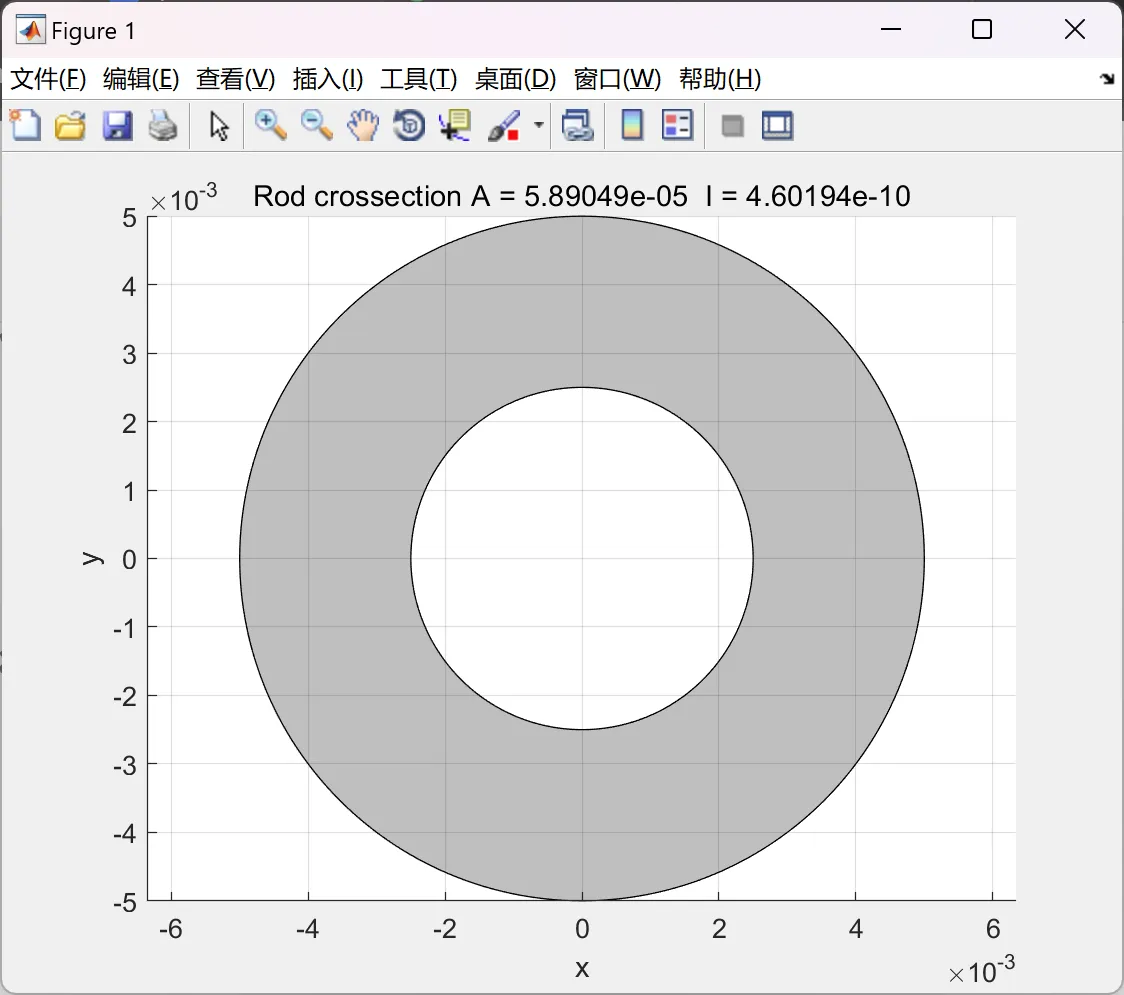
Task: Select the Edit Plot arrow tool
Action: [x=219, y=126]
